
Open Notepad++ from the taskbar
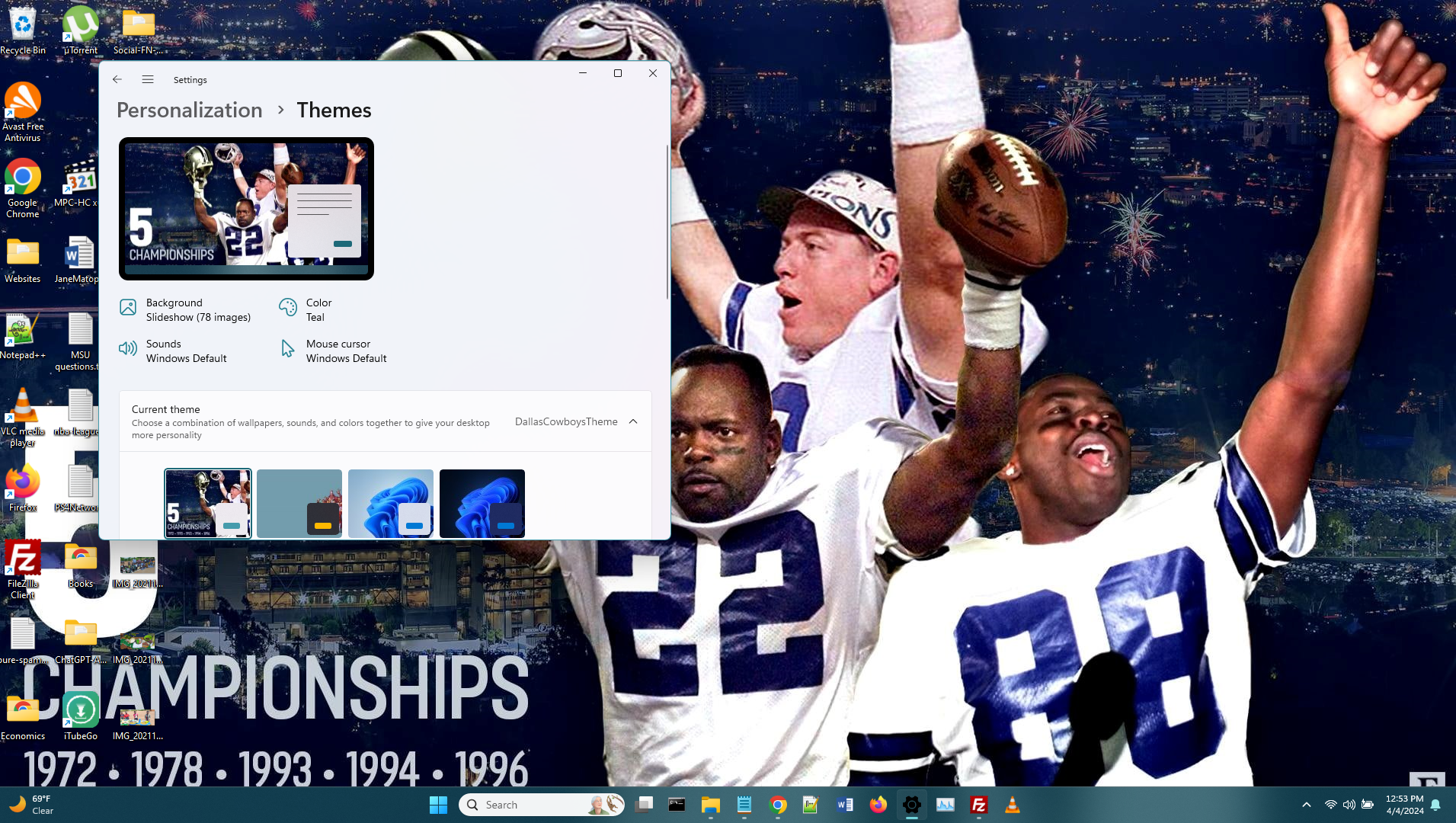tap(811, 805)
